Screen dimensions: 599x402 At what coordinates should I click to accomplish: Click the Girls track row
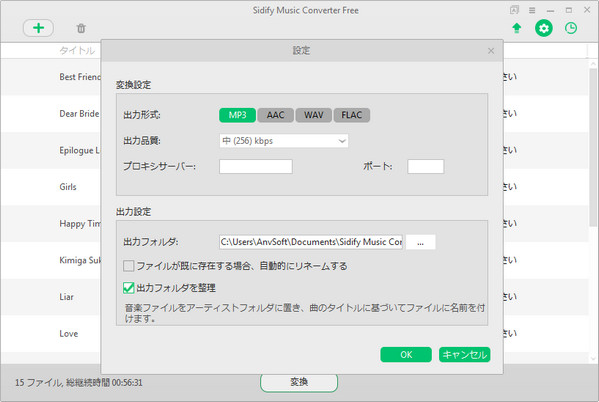51,187
